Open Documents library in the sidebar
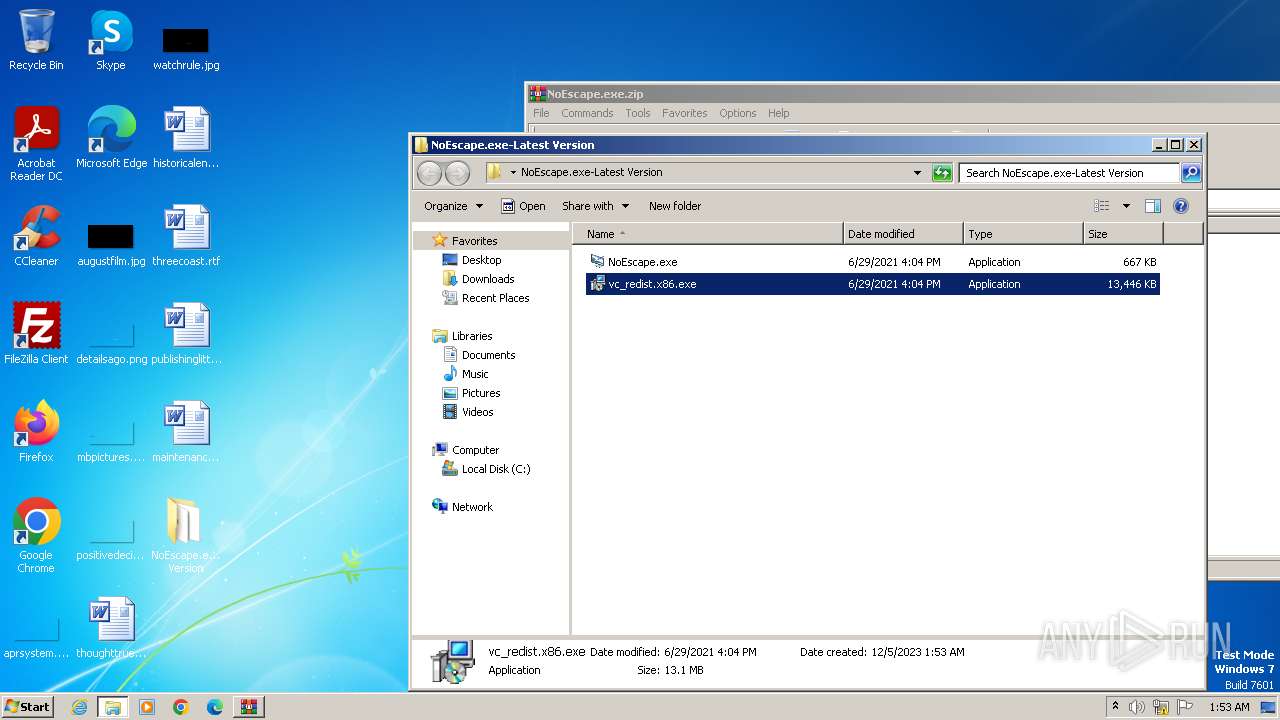Screen dimensions: 1280x720 point(488,355)
